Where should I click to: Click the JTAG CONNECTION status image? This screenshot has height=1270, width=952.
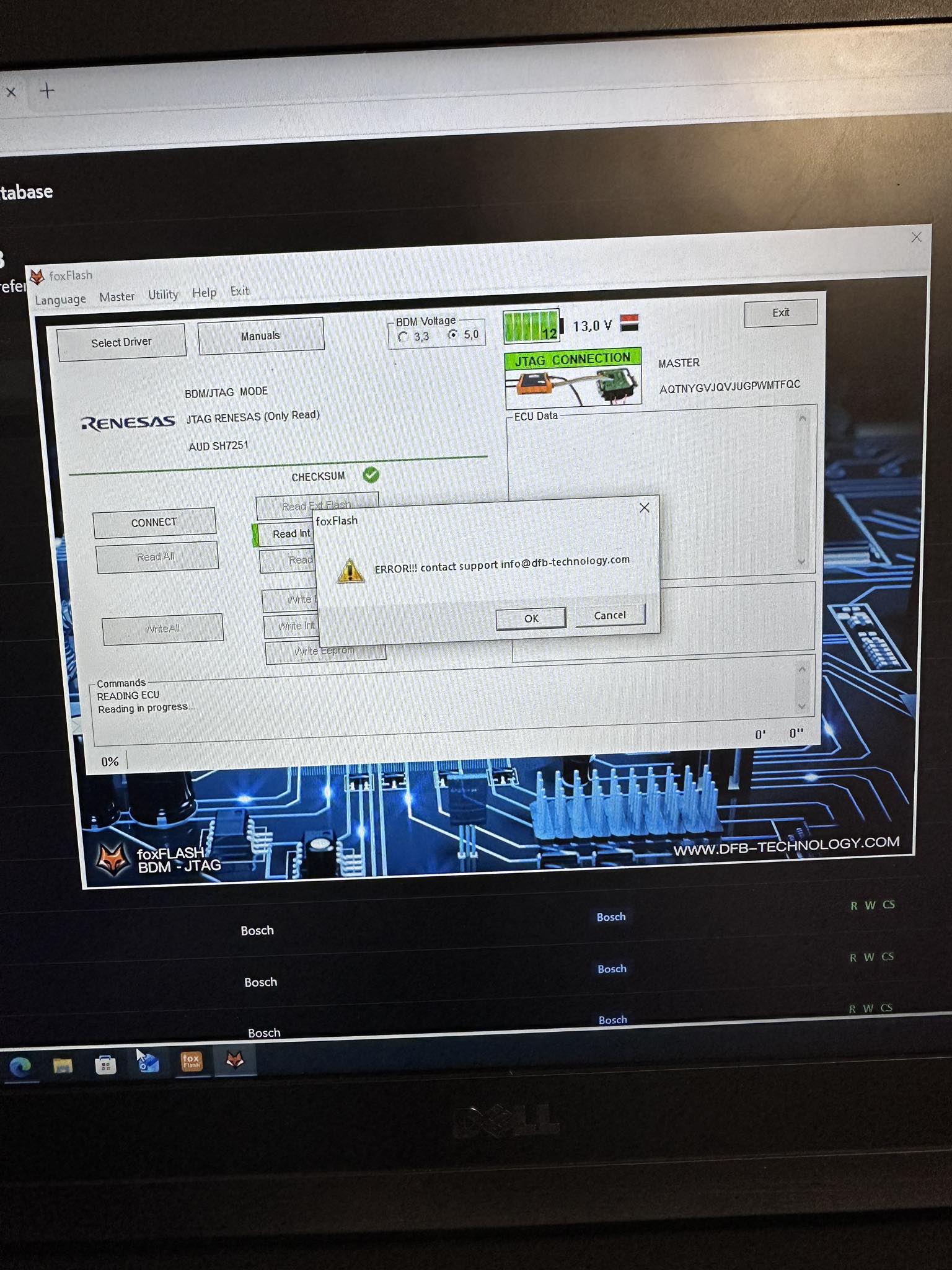click(x=573, y=378)
